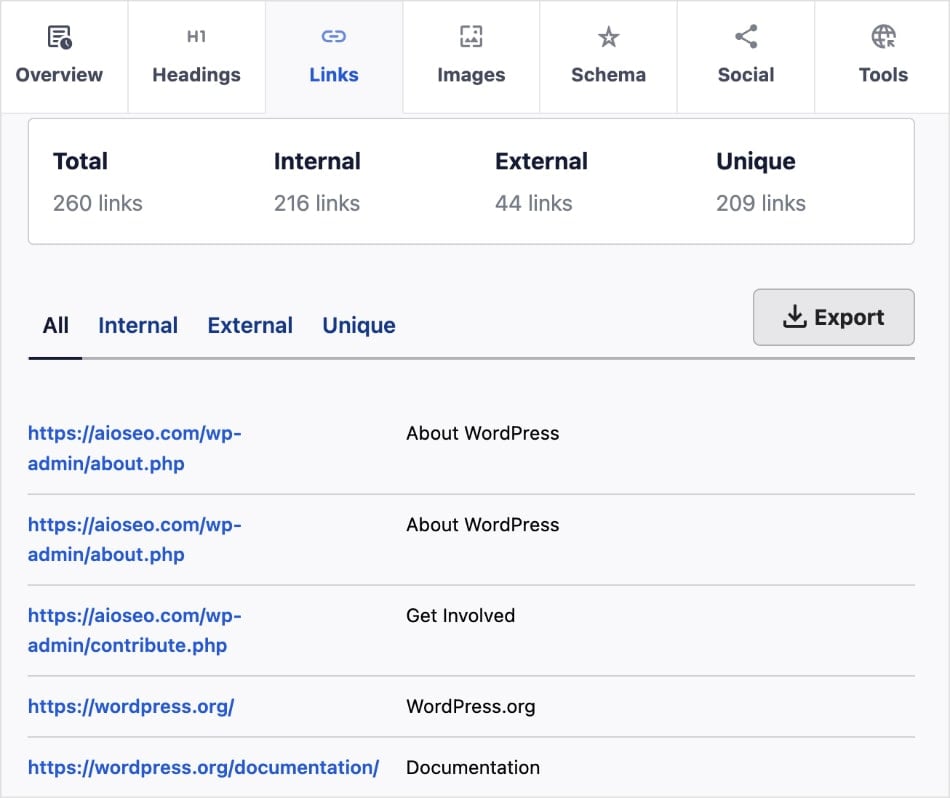This screenshot has height=798, width=950.
Task: Click the H1 Headings icon
Action: [196, 38]
